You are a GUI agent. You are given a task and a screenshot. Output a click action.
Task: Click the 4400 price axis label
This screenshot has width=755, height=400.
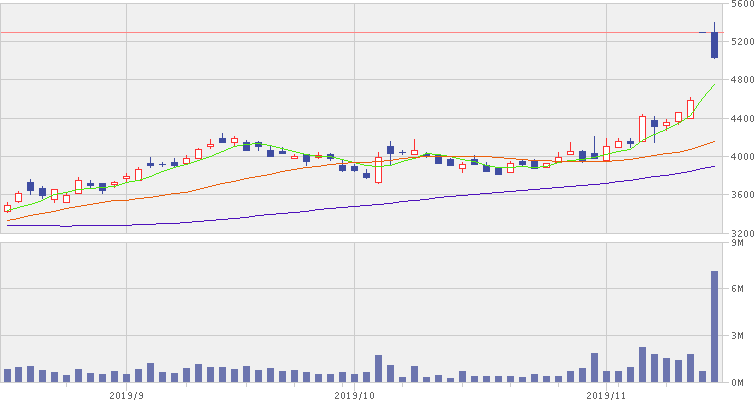(x=740, y=119)
